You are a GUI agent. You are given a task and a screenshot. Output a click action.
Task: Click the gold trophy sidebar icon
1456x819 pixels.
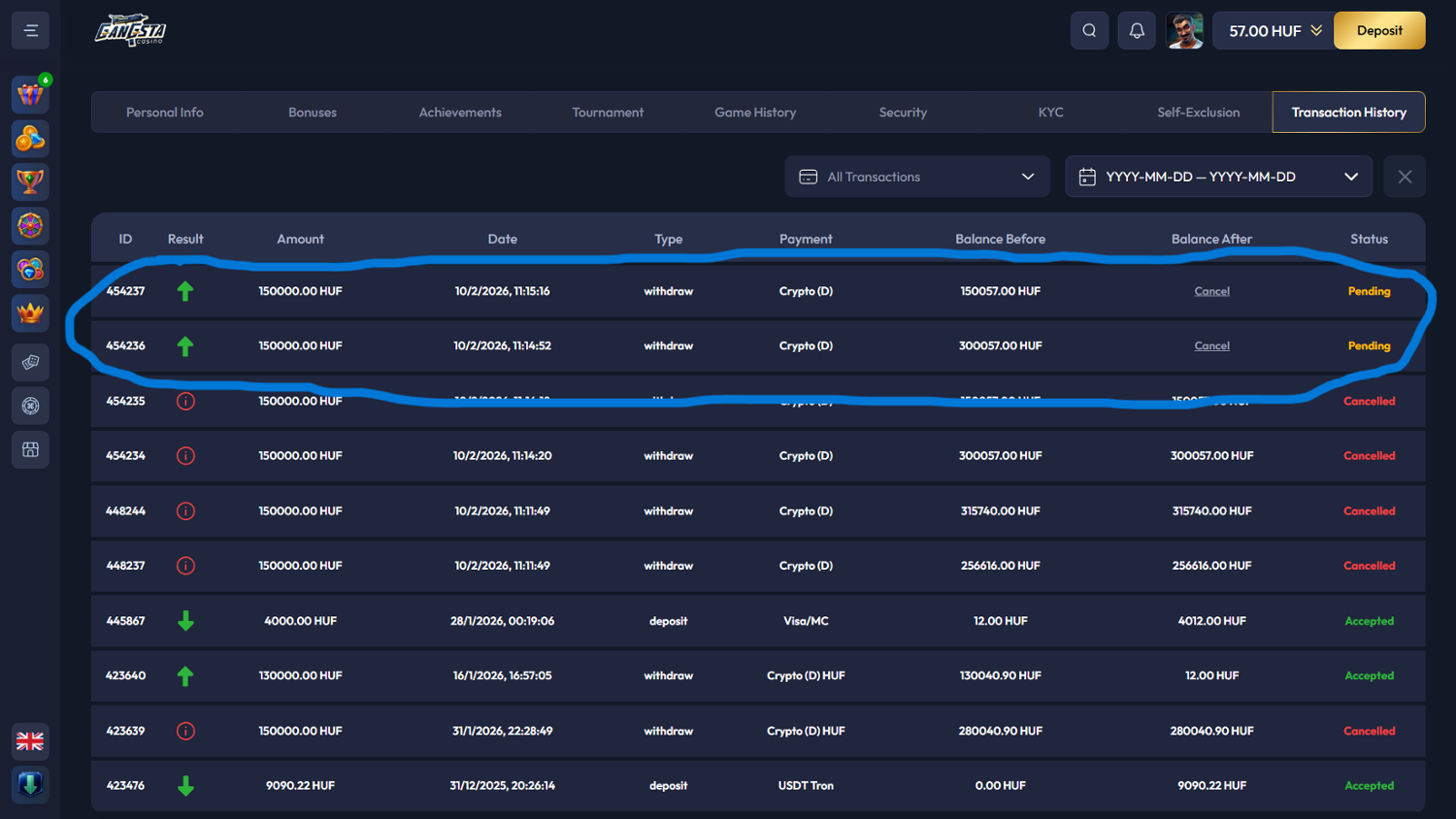(x=30, y=181)
